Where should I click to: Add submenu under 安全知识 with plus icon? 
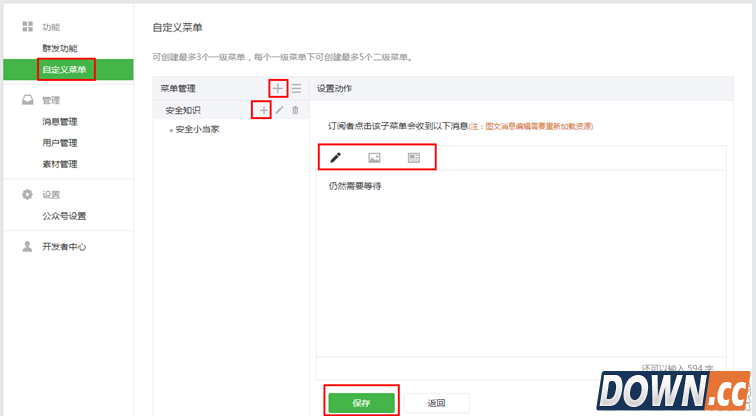[264, 110]
